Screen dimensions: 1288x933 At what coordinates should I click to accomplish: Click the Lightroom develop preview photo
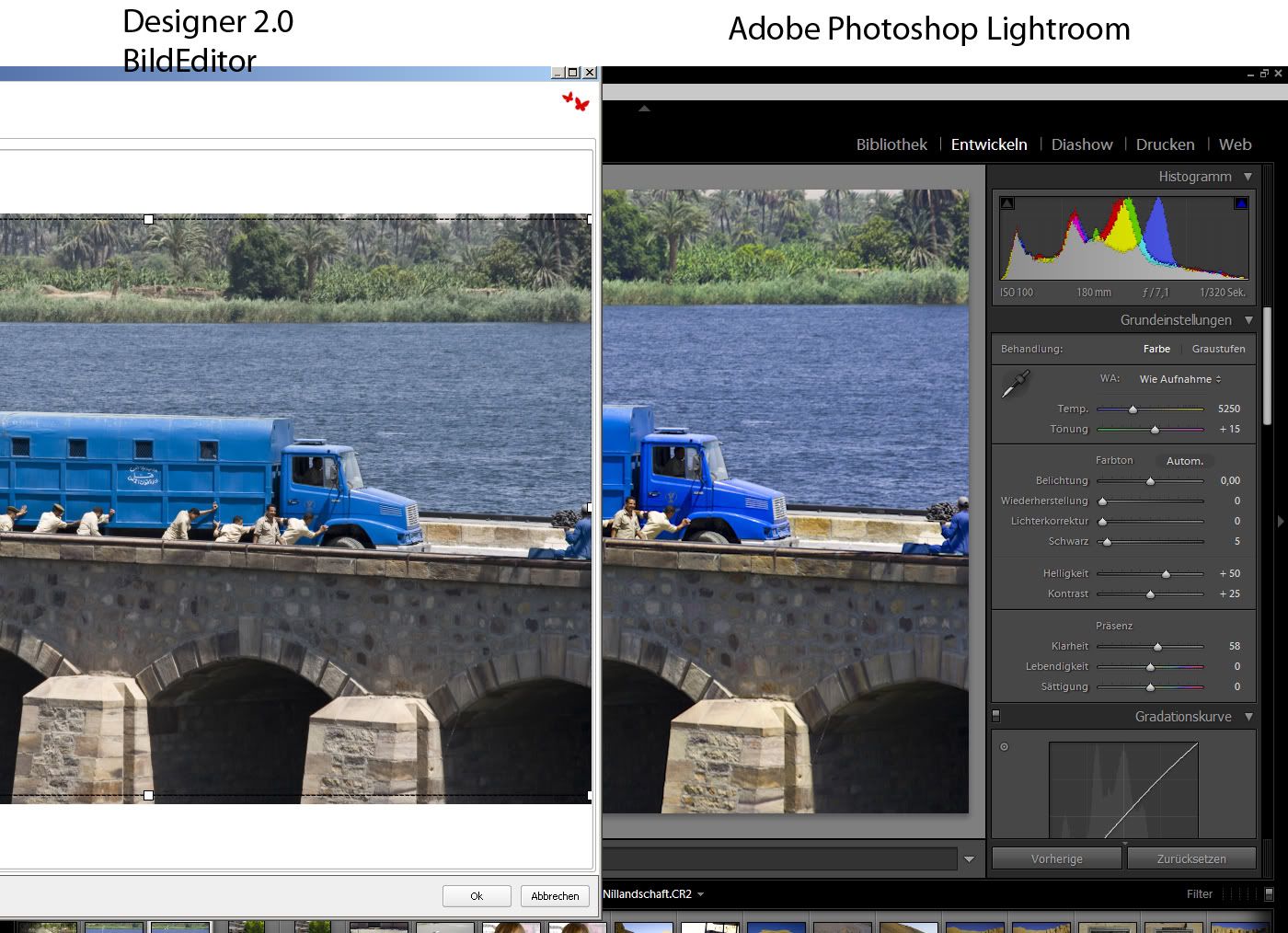point(786,501)
